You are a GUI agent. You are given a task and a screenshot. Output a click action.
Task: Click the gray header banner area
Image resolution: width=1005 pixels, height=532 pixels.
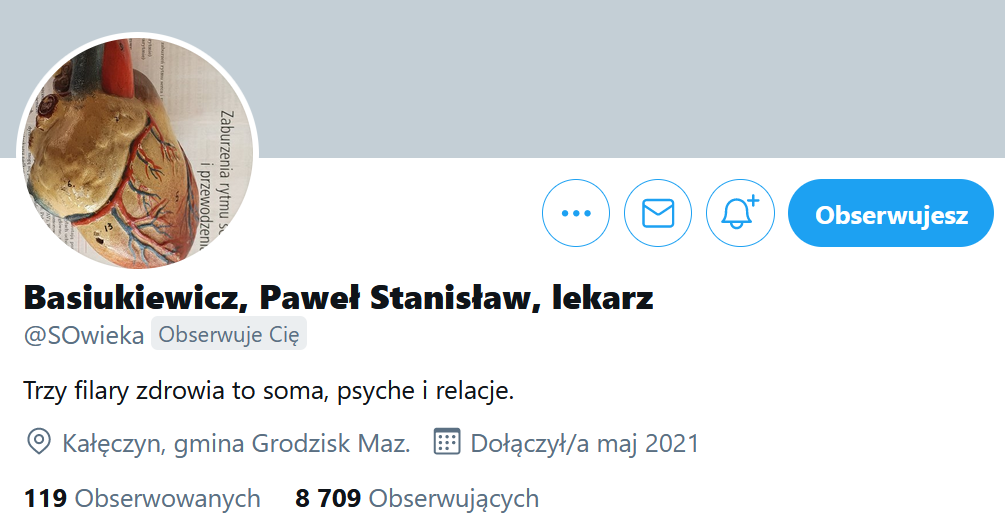click(x=628, y=77)
